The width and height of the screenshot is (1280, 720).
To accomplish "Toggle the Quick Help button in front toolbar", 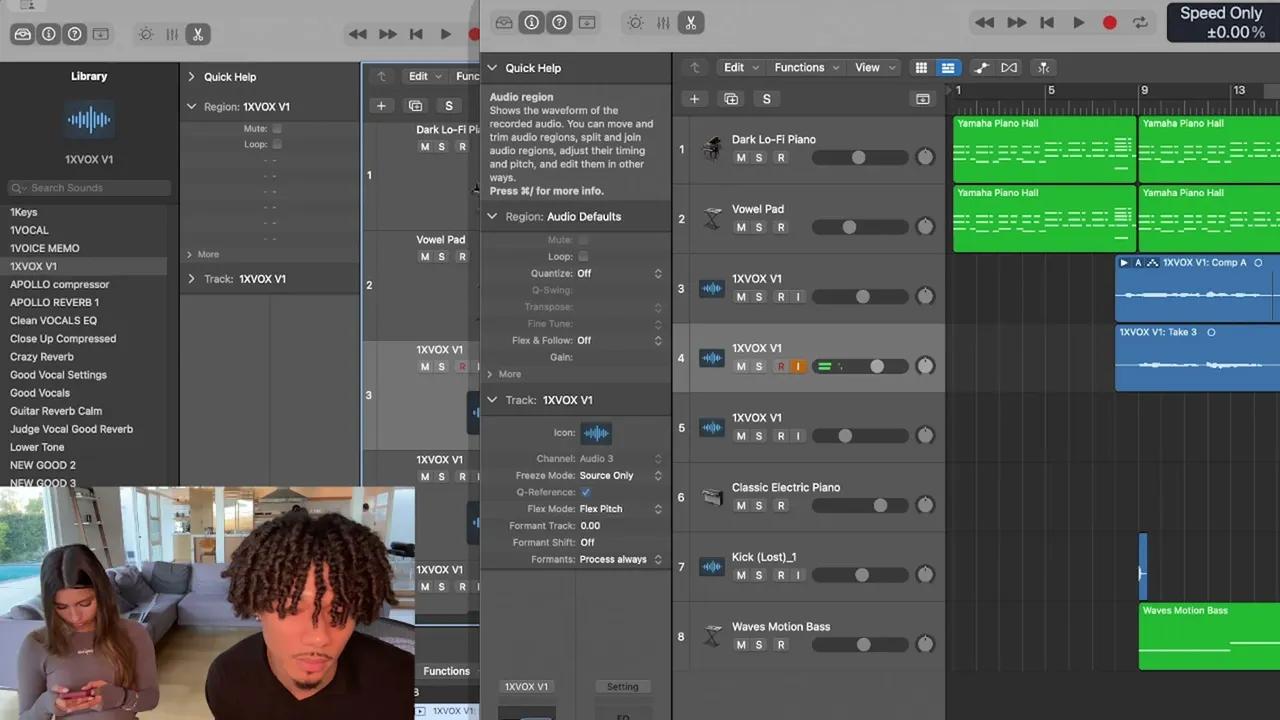I will [x=559, y=22].
